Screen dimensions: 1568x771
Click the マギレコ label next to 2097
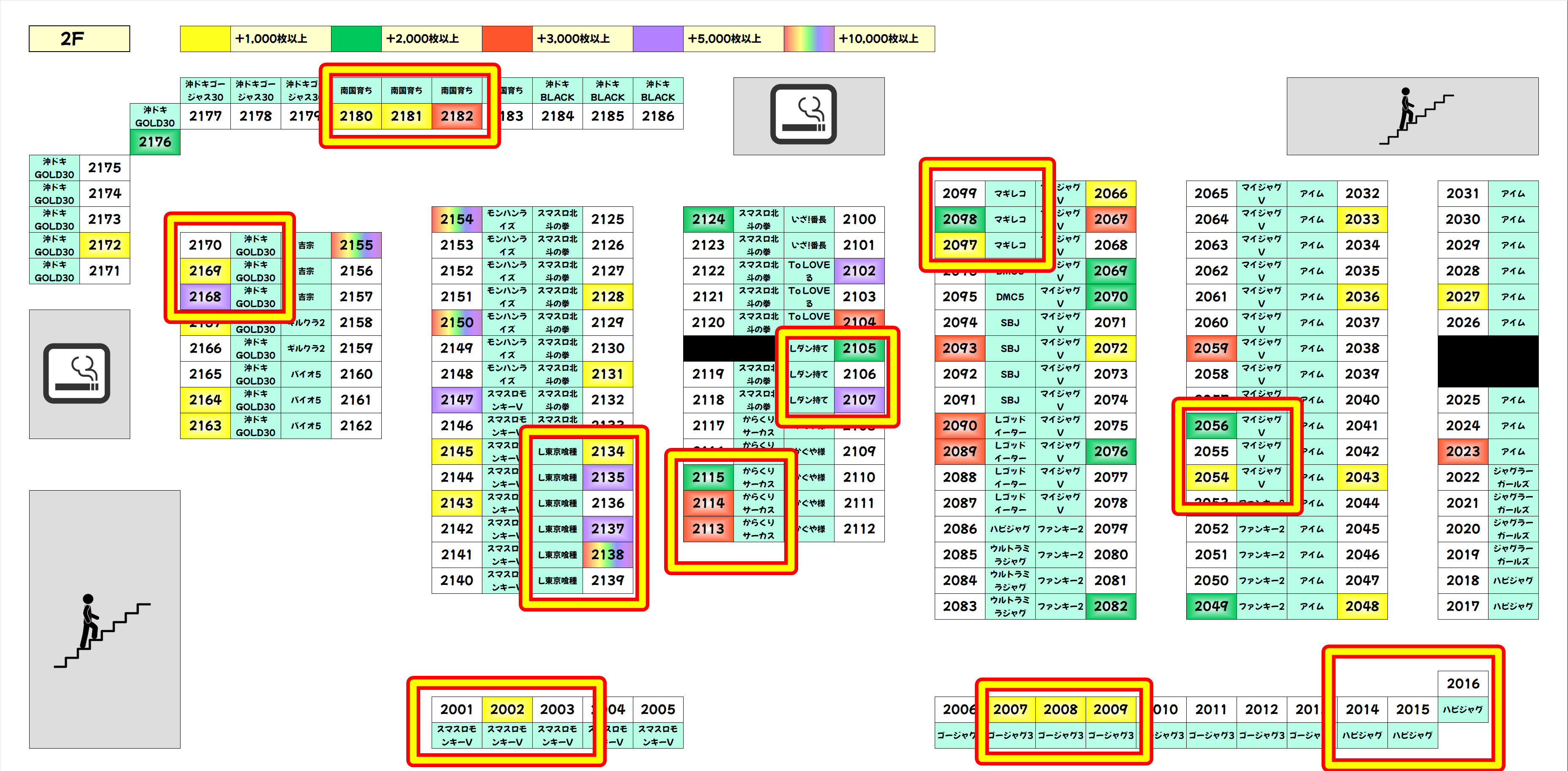pyautogui.click(x=1010, y=245)
